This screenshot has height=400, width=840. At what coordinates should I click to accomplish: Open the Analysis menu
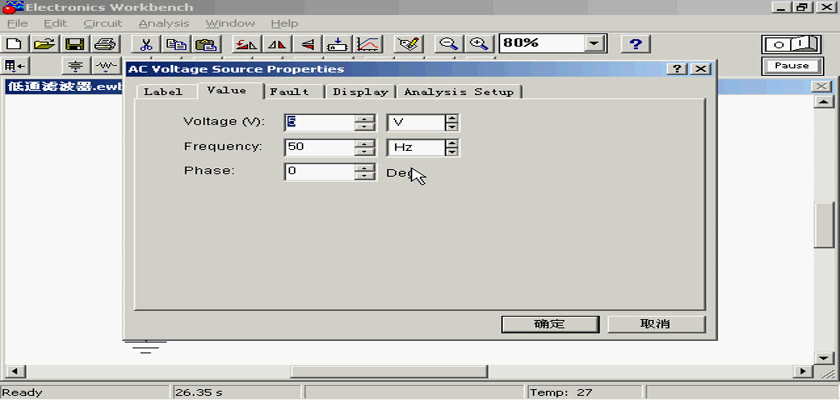click(164, 24)
